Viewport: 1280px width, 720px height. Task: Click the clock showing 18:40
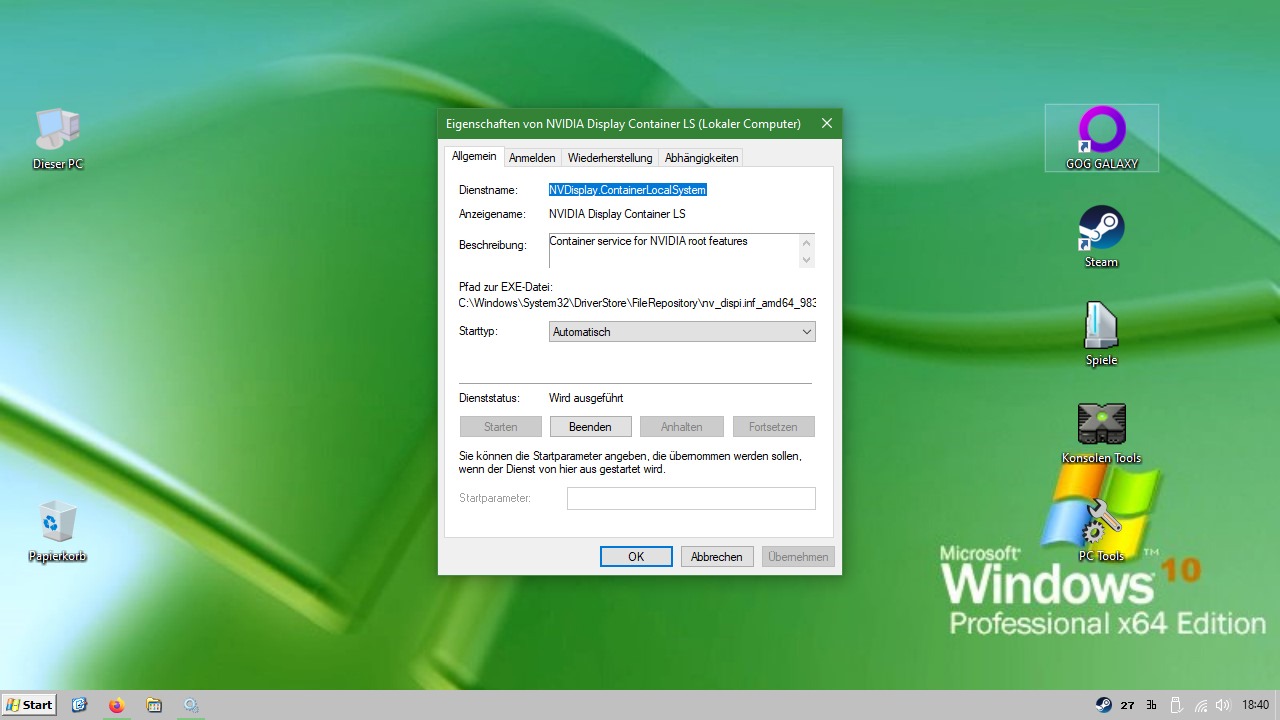(1255, 705)
